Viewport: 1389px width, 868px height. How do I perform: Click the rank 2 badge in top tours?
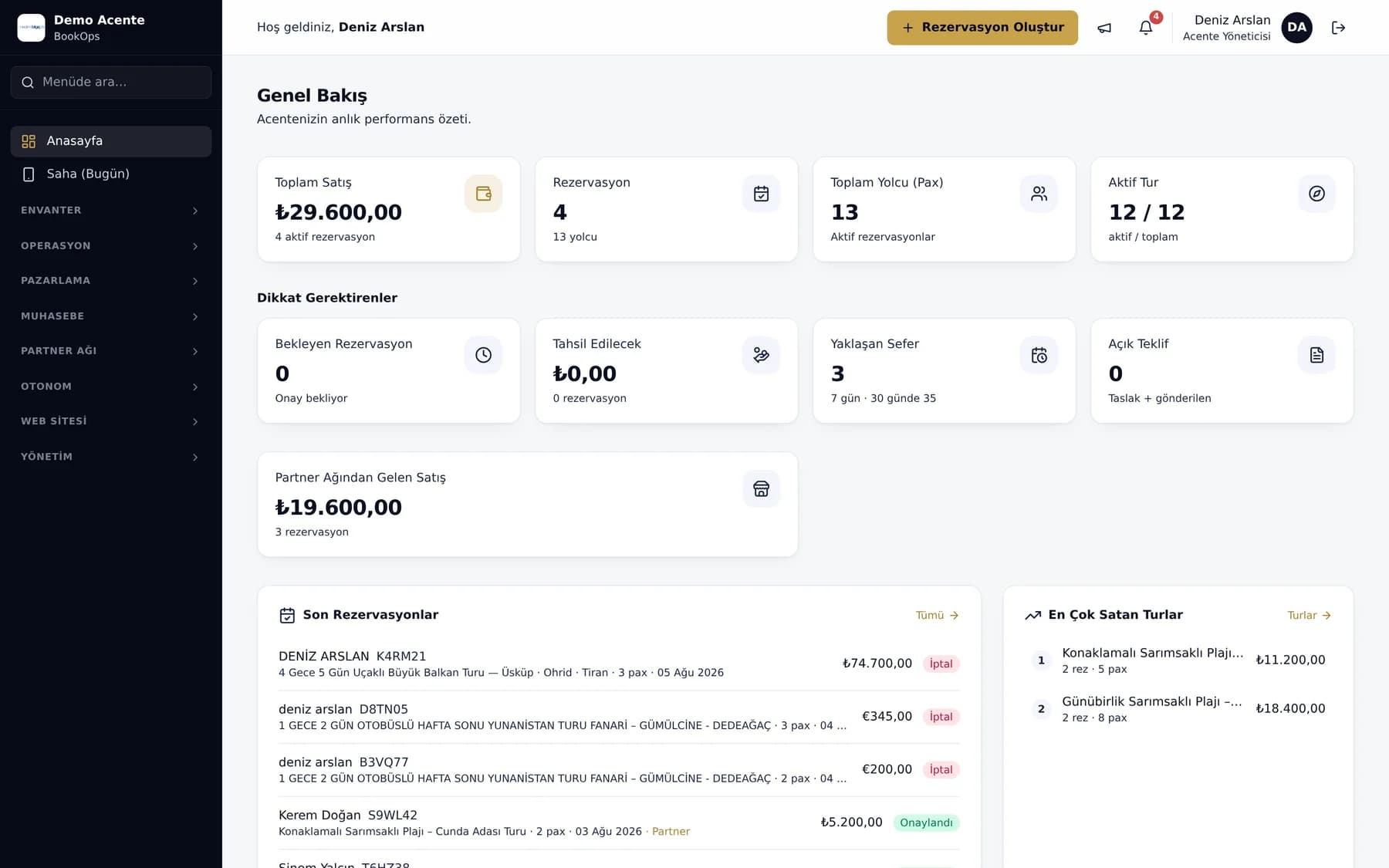[x=1041, y=709]
